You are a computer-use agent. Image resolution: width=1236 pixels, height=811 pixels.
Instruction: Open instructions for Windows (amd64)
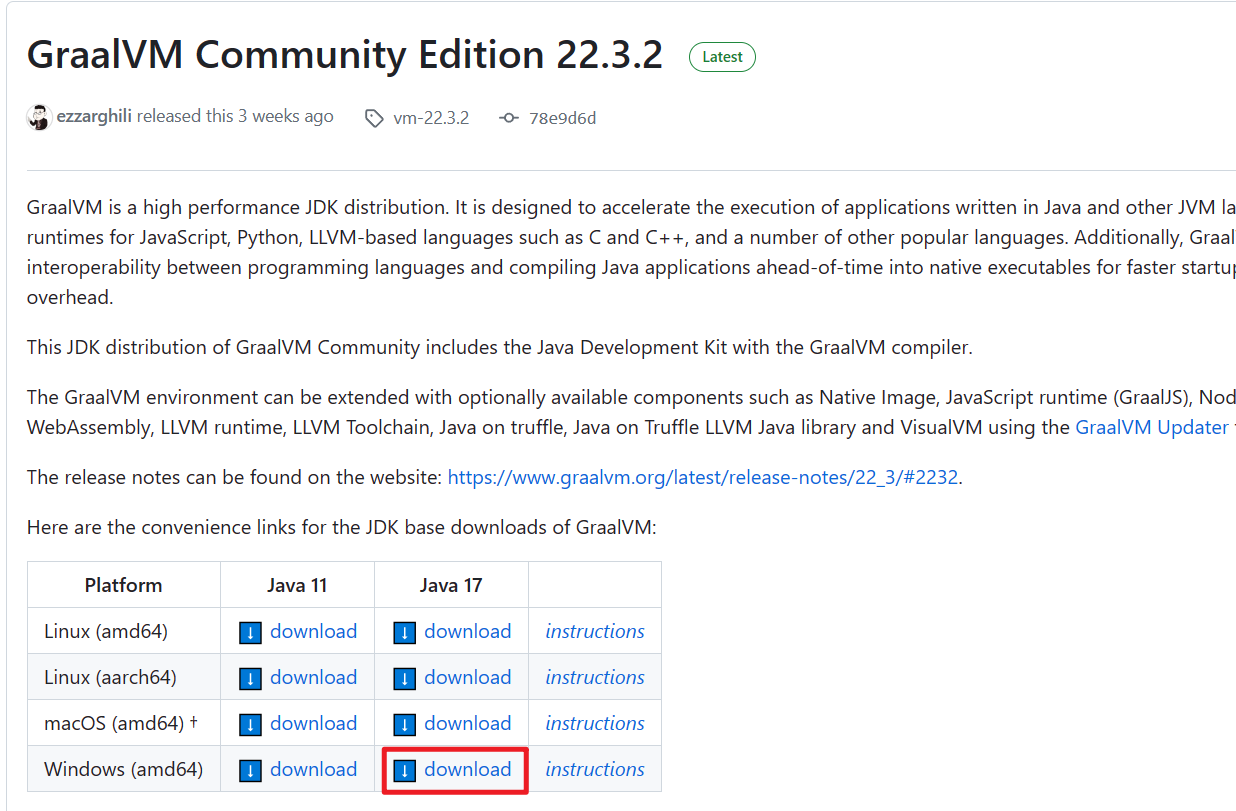[595, 769]
